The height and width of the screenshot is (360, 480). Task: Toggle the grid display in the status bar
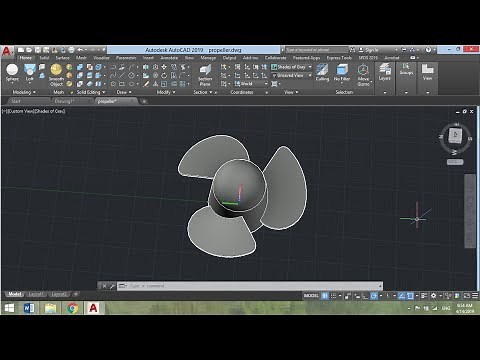(x=325, y=296)
